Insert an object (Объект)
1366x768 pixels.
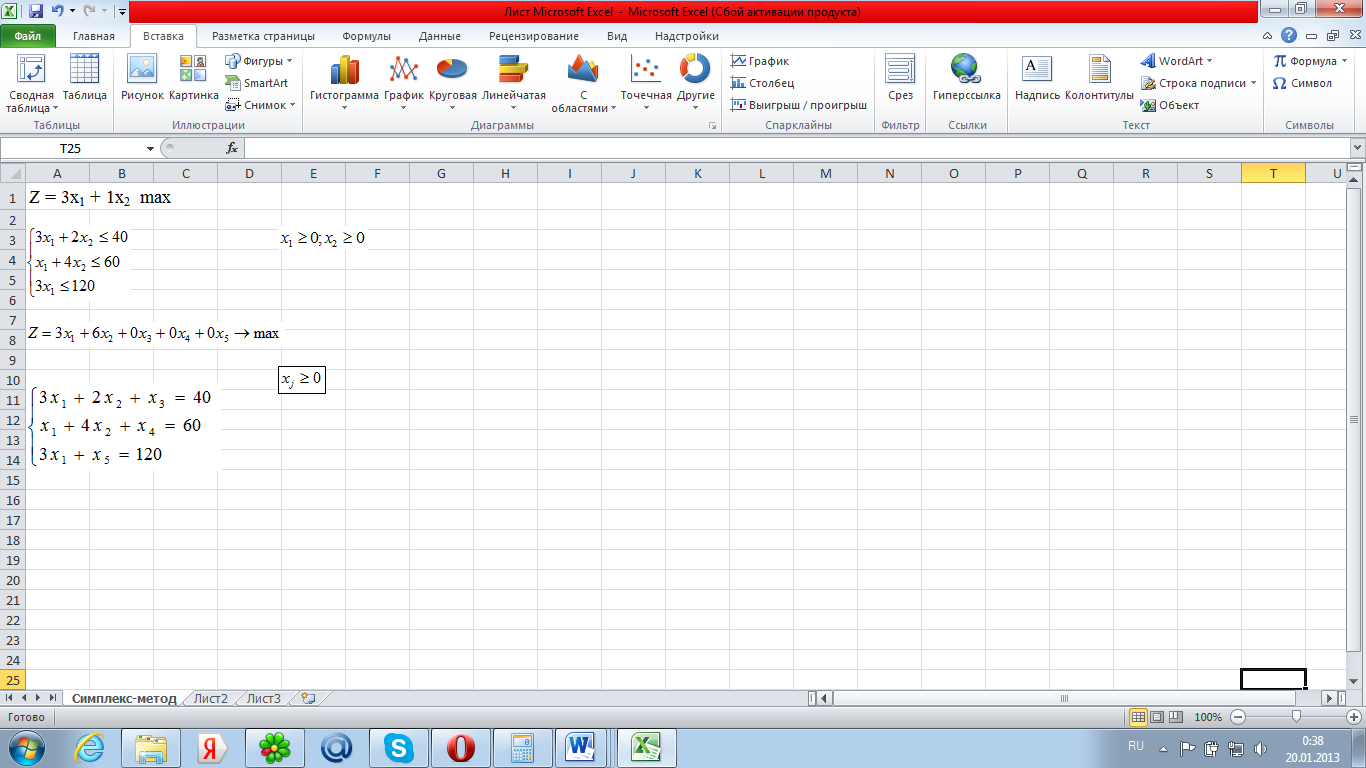coord(1170,105)
